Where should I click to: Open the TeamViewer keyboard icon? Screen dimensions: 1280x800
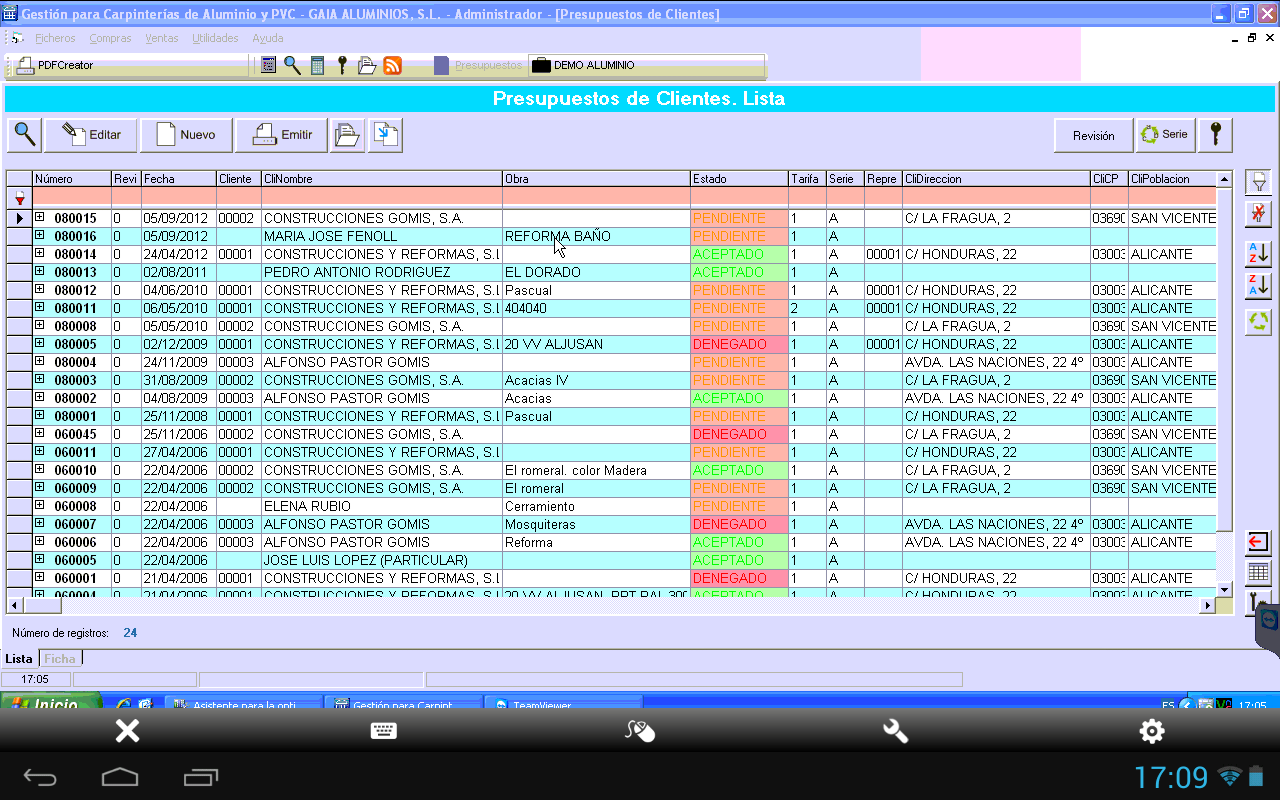tap(383, 731)
